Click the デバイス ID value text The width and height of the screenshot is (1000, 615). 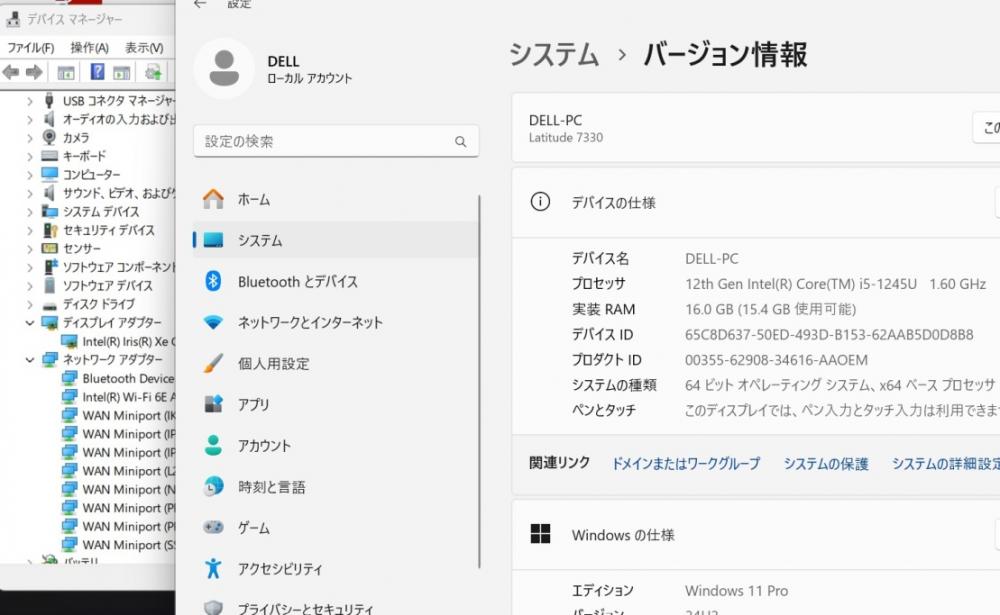(x=829, y=334)
